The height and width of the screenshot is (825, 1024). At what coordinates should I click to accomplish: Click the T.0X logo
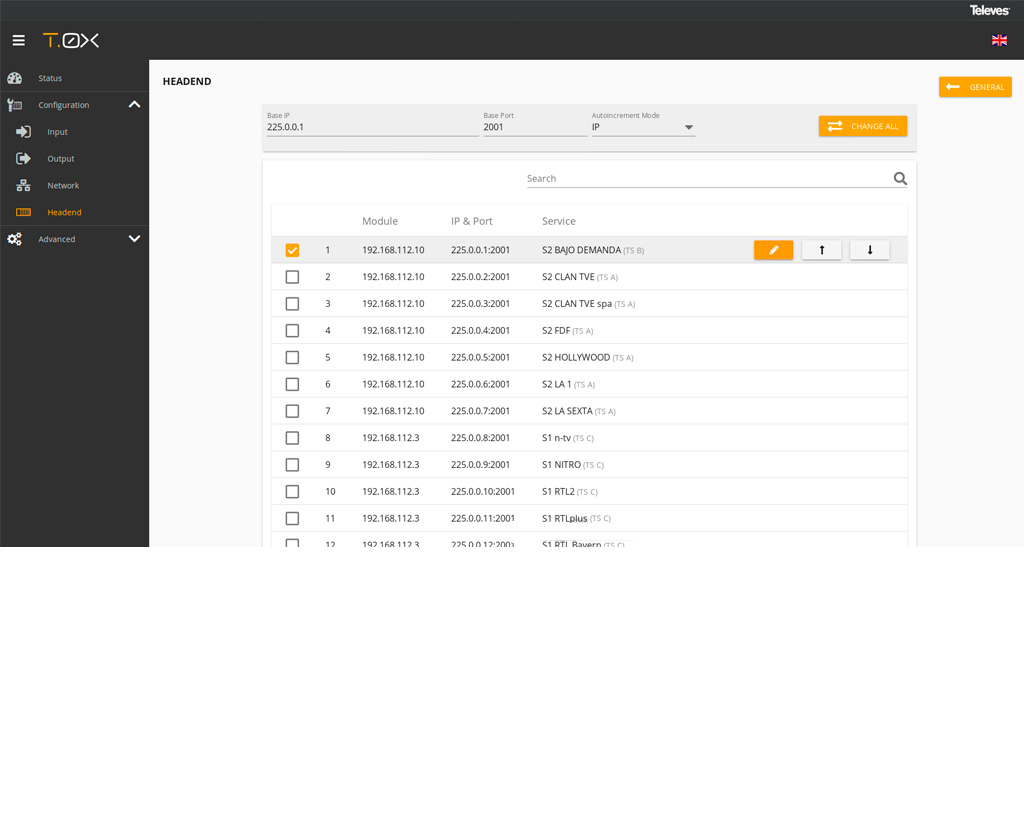[x=71, y=40]
